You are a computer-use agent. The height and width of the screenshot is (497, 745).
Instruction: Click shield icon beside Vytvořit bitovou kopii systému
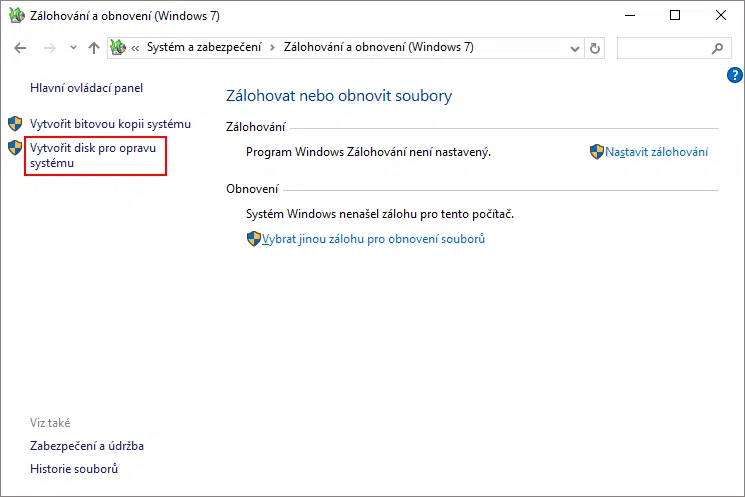pyautogui.click(x=15, y=124)
